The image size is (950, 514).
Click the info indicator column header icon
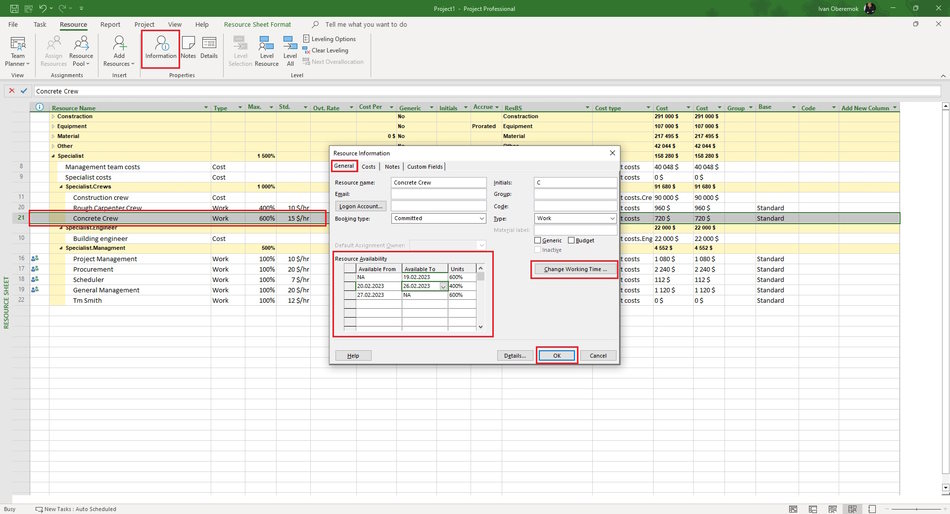click(x=39, y=107)
